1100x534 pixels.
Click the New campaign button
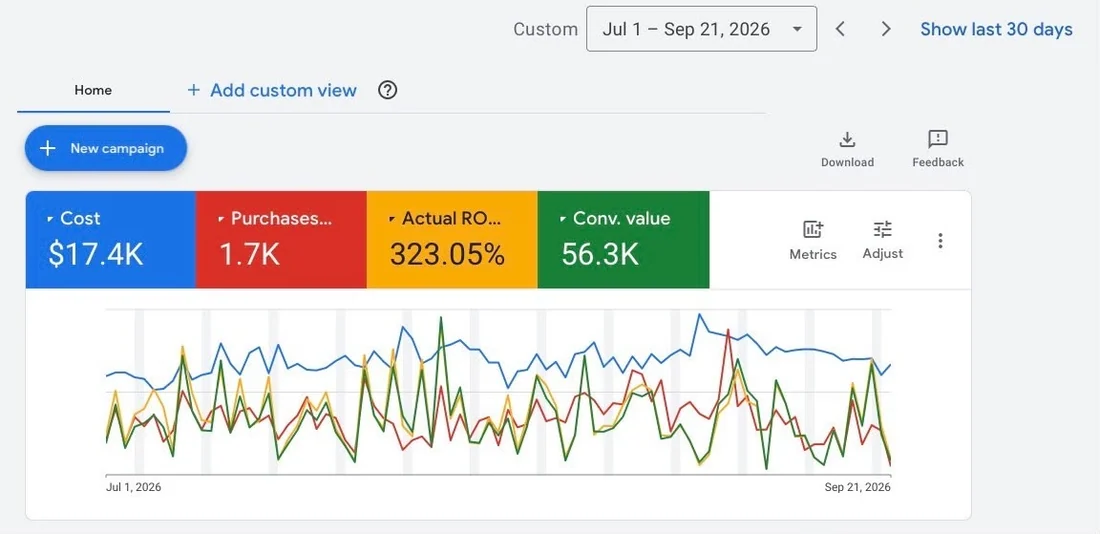[106, 148]
